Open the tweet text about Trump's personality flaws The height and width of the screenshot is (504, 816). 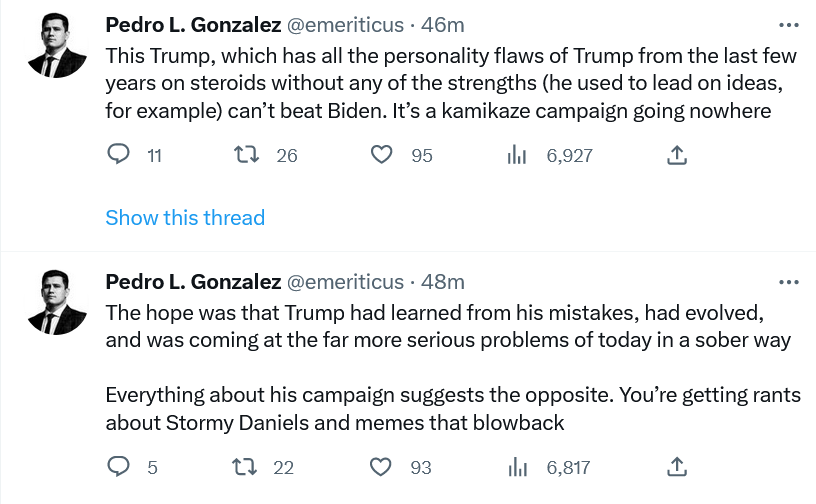point(440,82)
